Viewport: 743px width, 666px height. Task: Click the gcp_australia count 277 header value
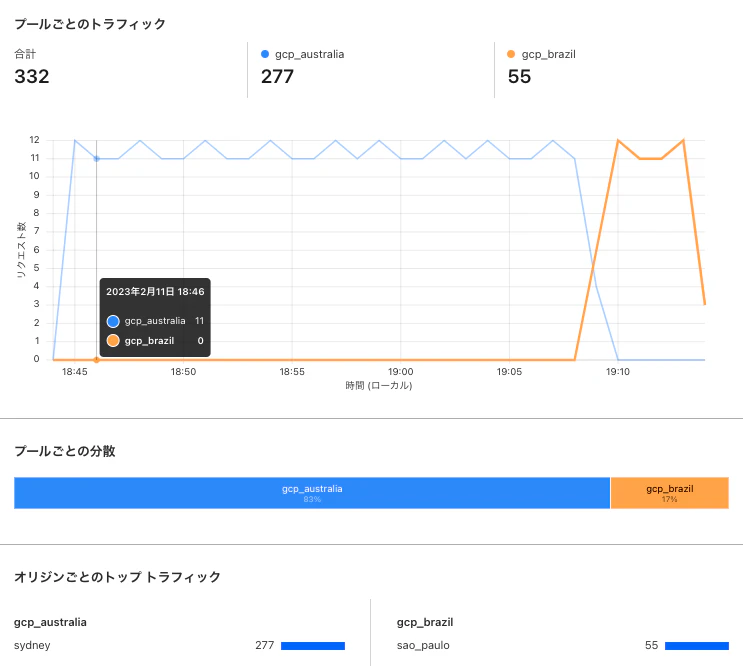[x=278, y=76]
